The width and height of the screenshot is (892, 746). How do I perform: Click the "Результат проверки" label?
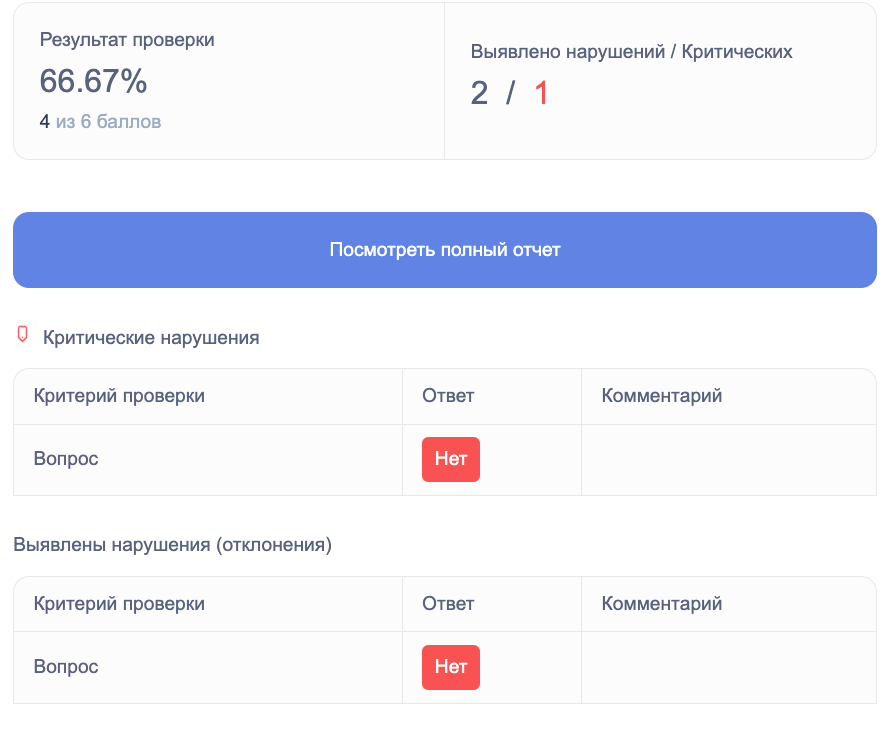coord(127,40)
